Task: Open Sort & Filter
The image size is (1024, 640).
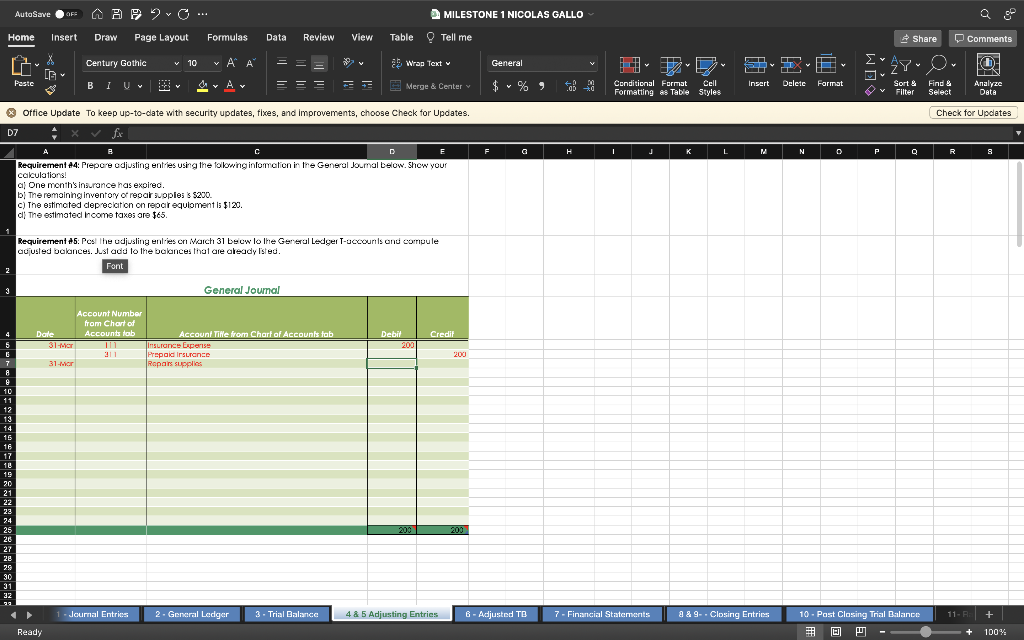Action: (904, 76)
